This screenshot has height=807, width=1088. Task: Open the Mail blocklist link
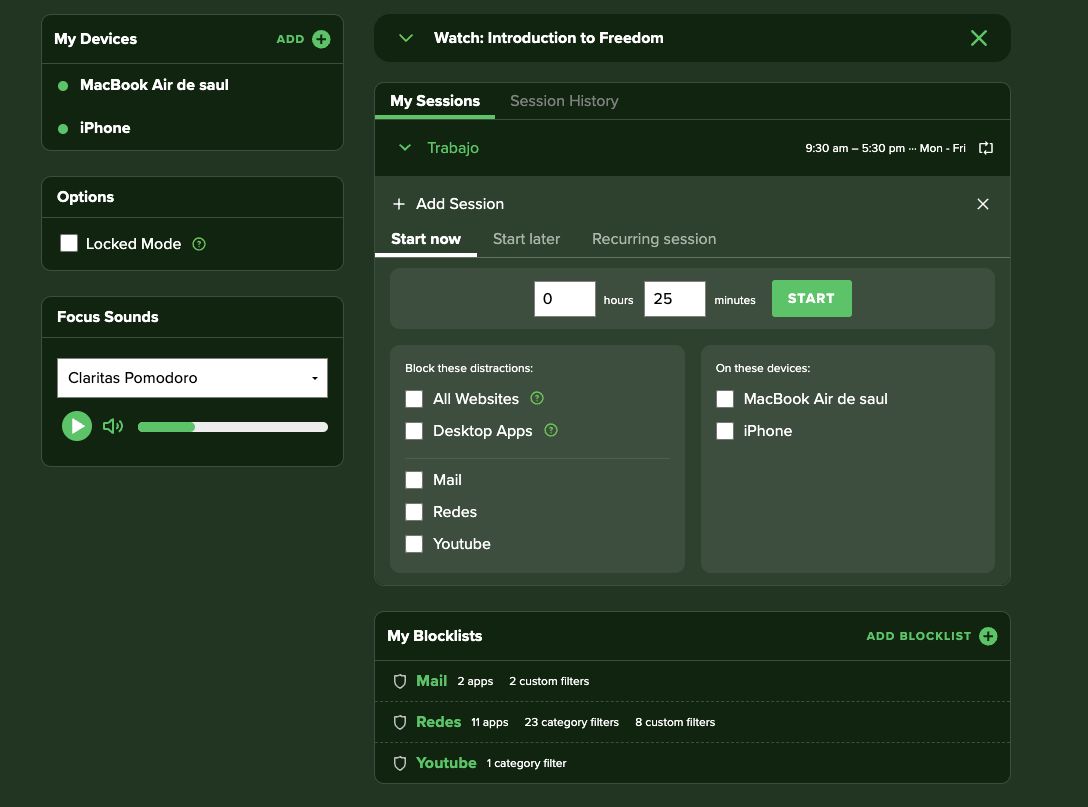click(432, 681)
